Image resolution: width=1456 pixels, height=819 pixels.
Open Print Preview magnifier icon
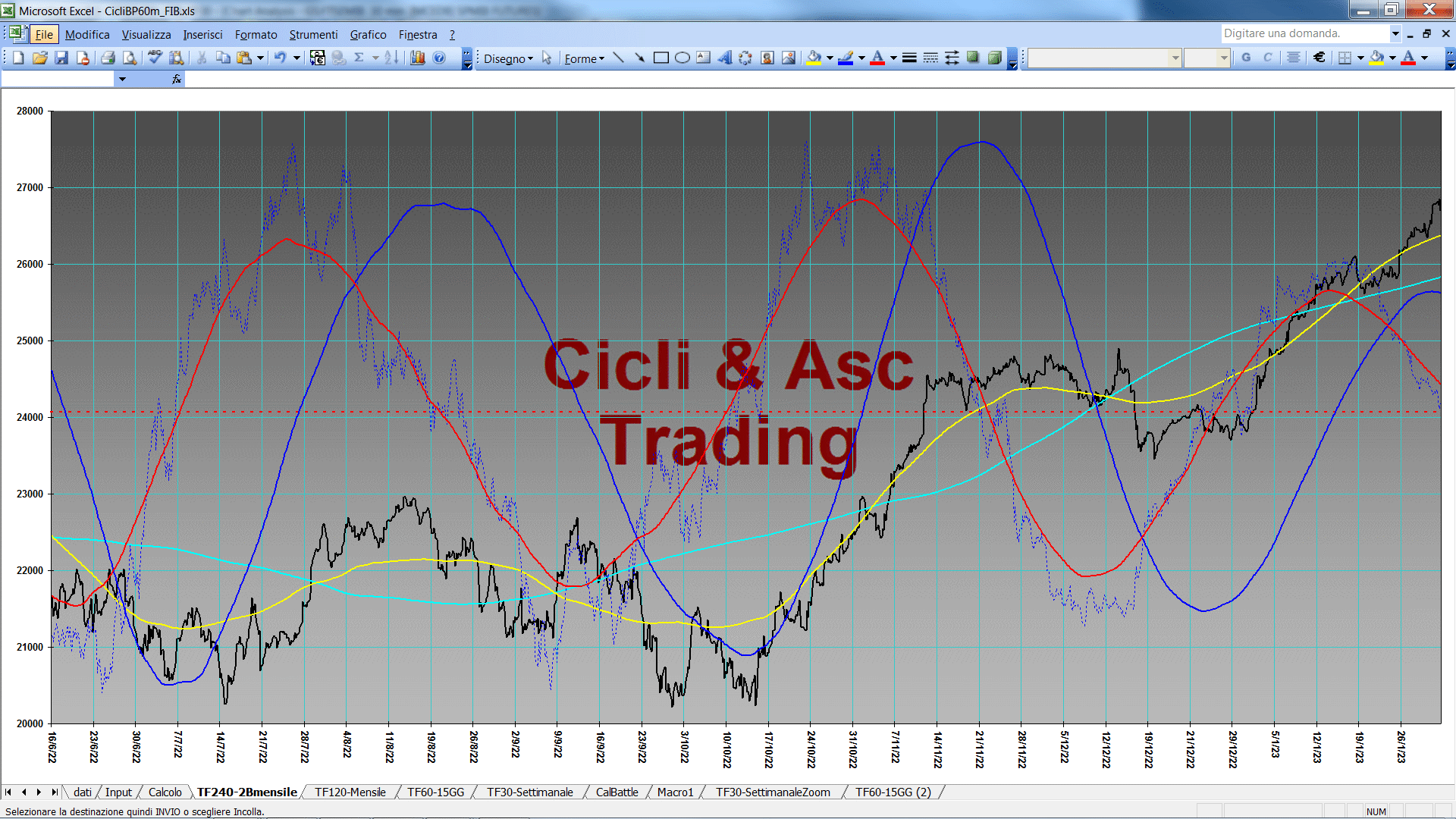point(130,58)
